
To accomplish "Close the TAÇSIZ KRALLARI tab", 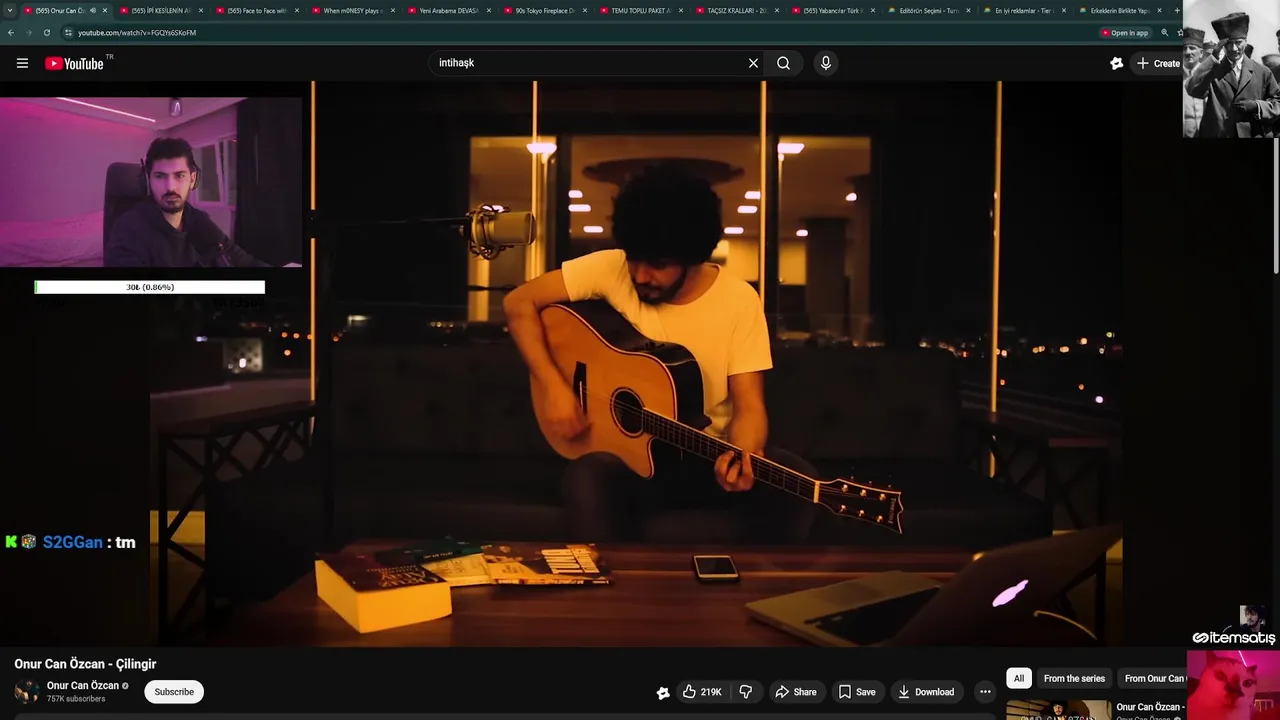I will [777, 10].
